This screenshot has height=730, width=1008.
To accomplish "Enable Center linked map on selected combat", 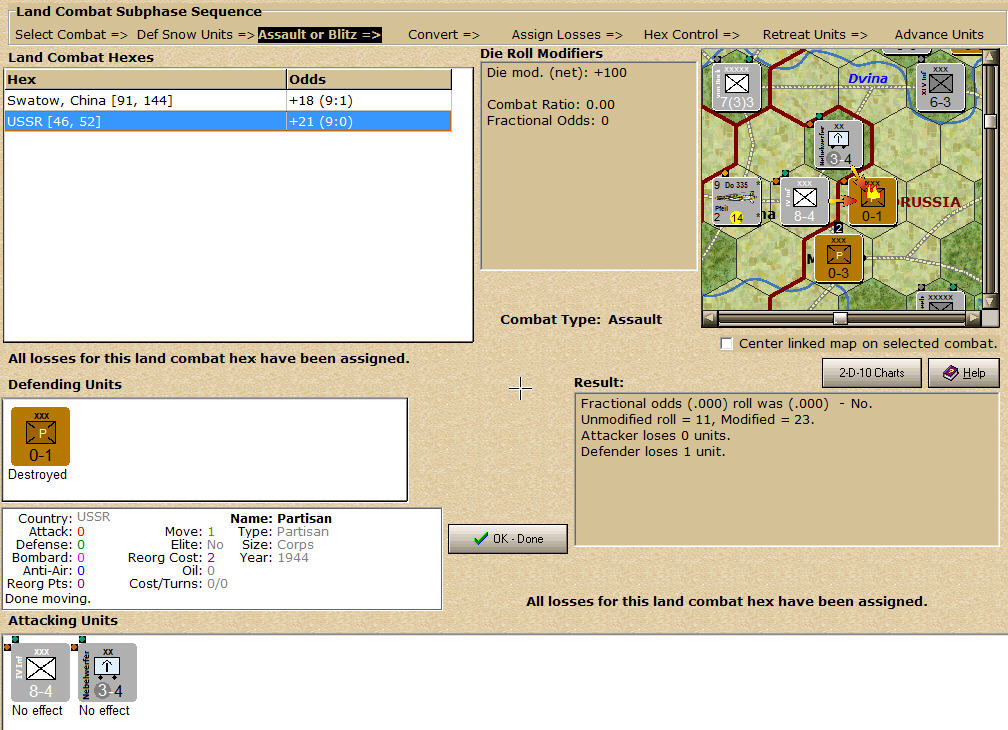I will click(x=726, y=344).
